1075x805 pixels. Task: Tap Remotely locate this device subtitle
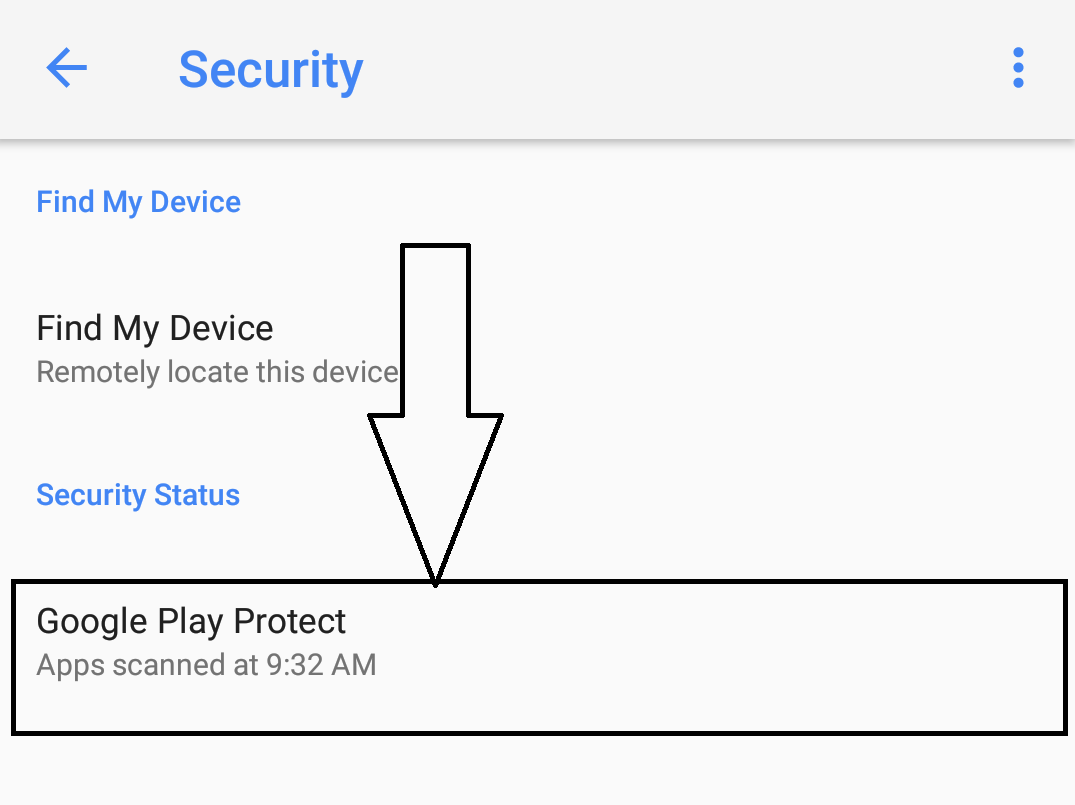click(217, 371)
